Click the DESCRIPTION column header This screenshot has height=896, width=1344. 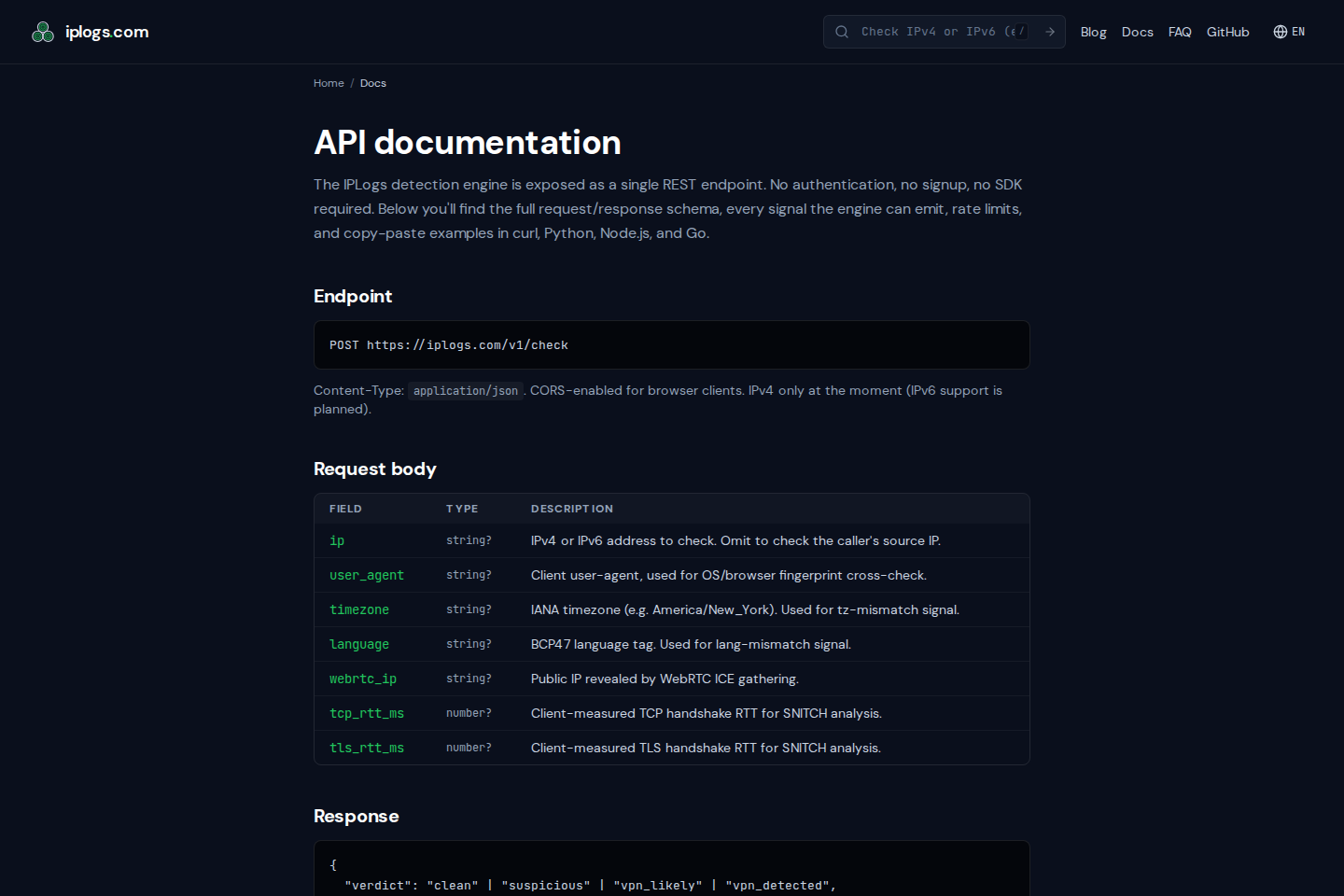[572, 509]
